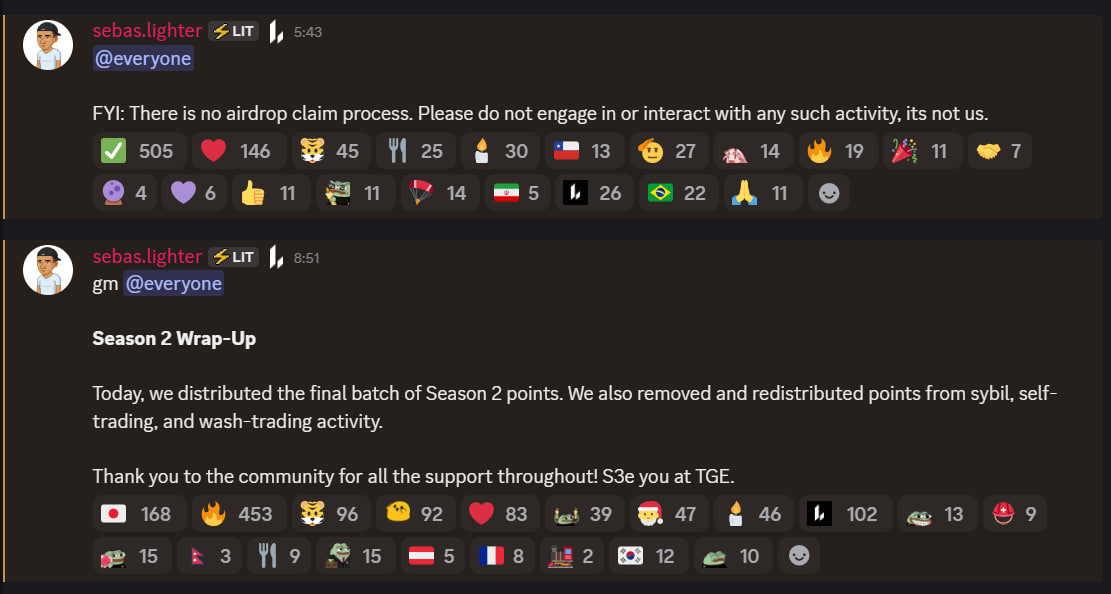Viewport: 1111px width, 594px height.
Task: Open emoji picker on the airdrop message
Action: coord(829,193)
